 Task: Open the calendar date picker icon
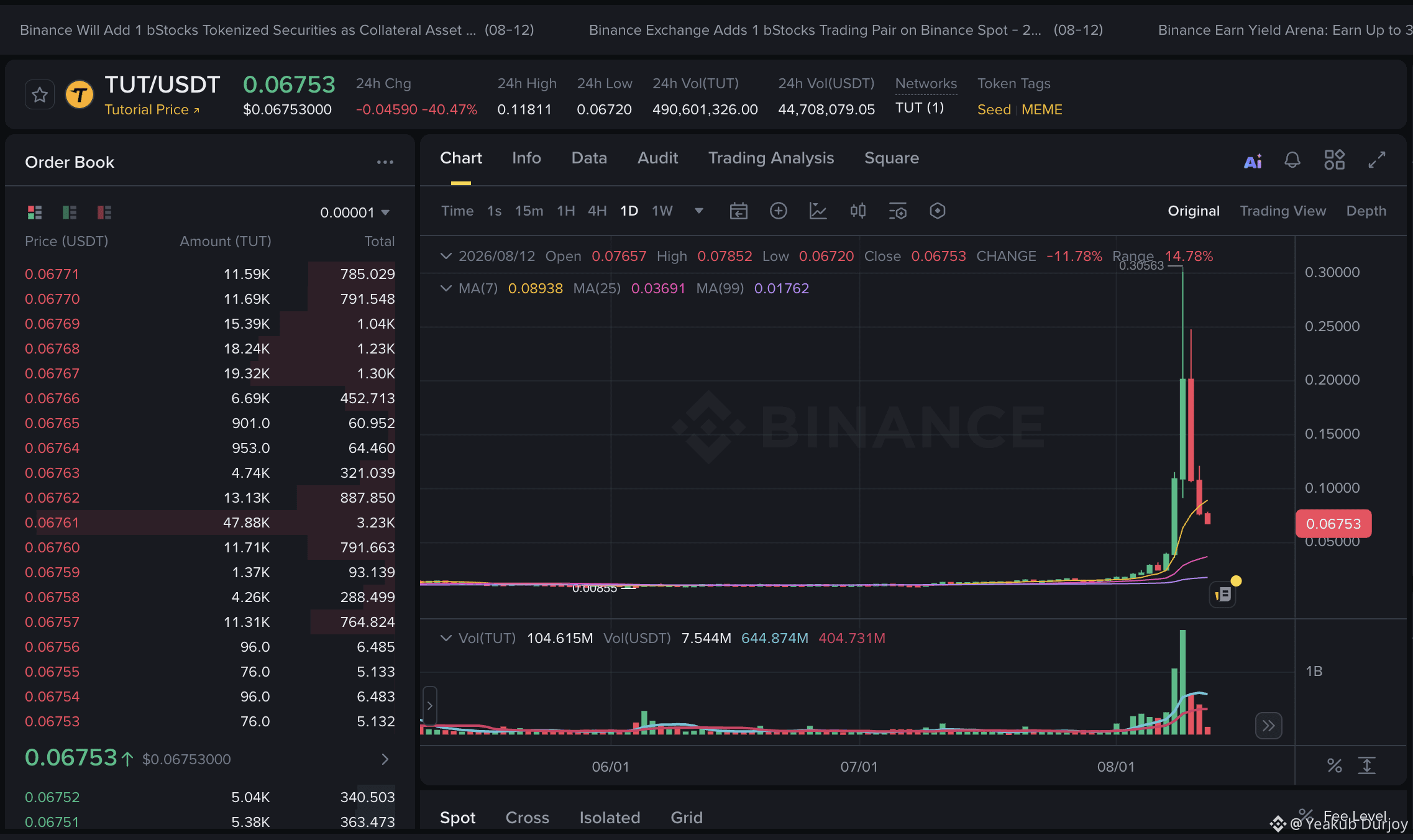coord(738,211)
